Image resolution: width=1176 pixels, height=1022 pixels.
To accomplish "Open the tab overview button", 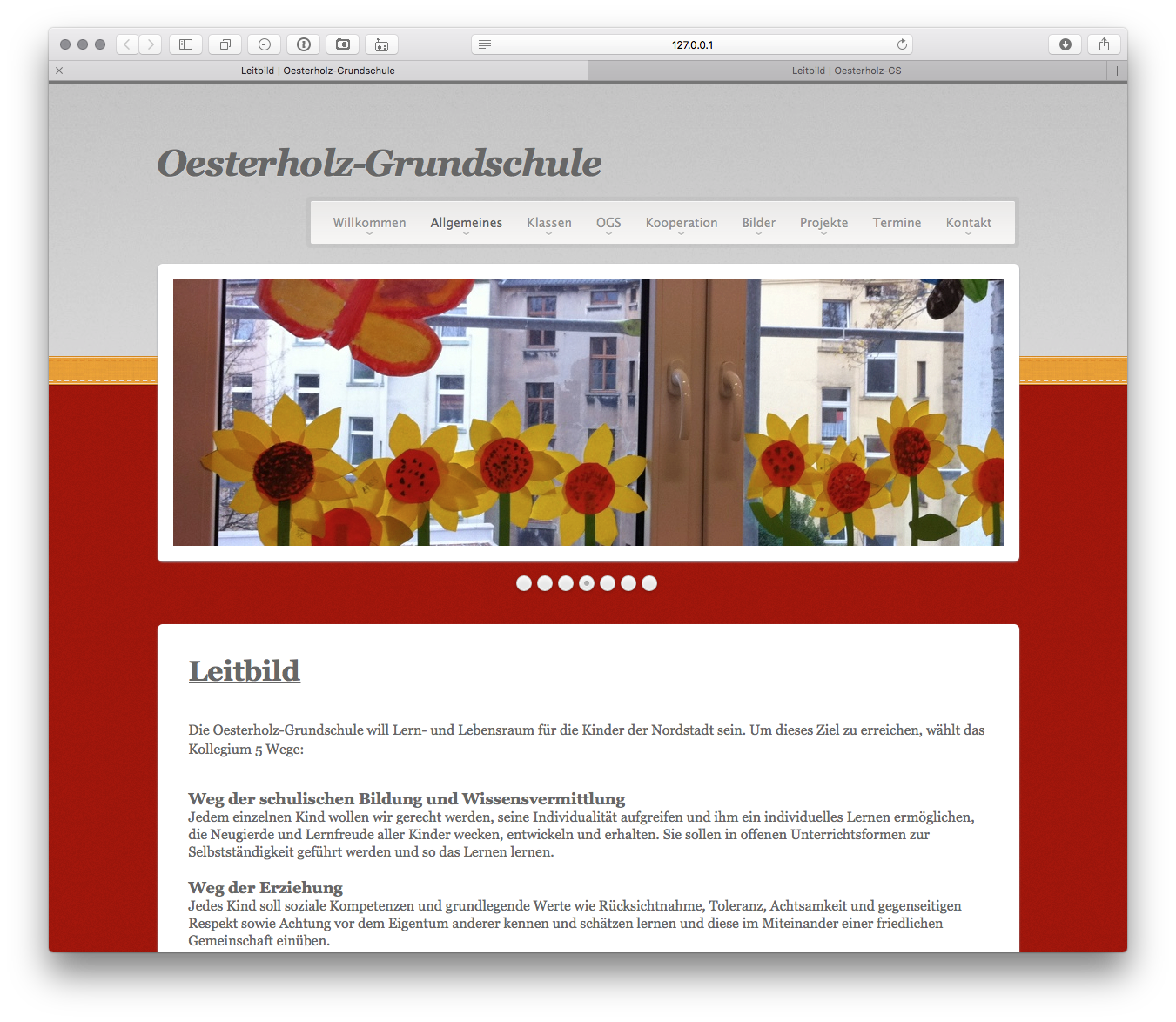I will point(225,44).
